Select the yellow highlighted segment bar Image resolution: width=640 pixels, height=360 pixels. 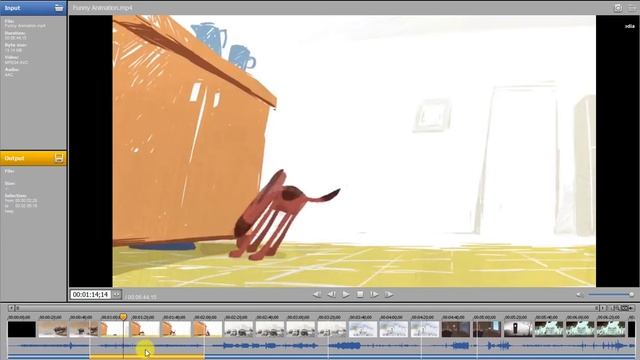pyautogui.click(x=147, y=357)
